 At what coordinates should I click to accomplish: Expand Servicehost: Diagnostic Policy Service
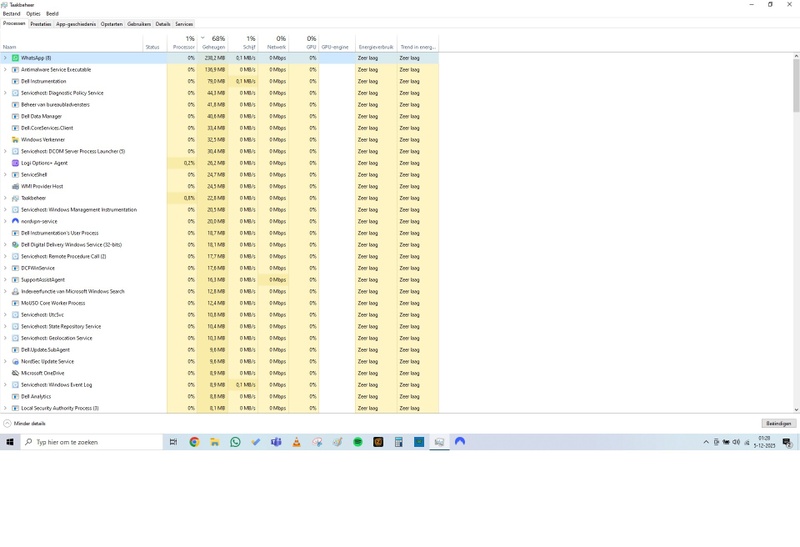tap(5, 93)
